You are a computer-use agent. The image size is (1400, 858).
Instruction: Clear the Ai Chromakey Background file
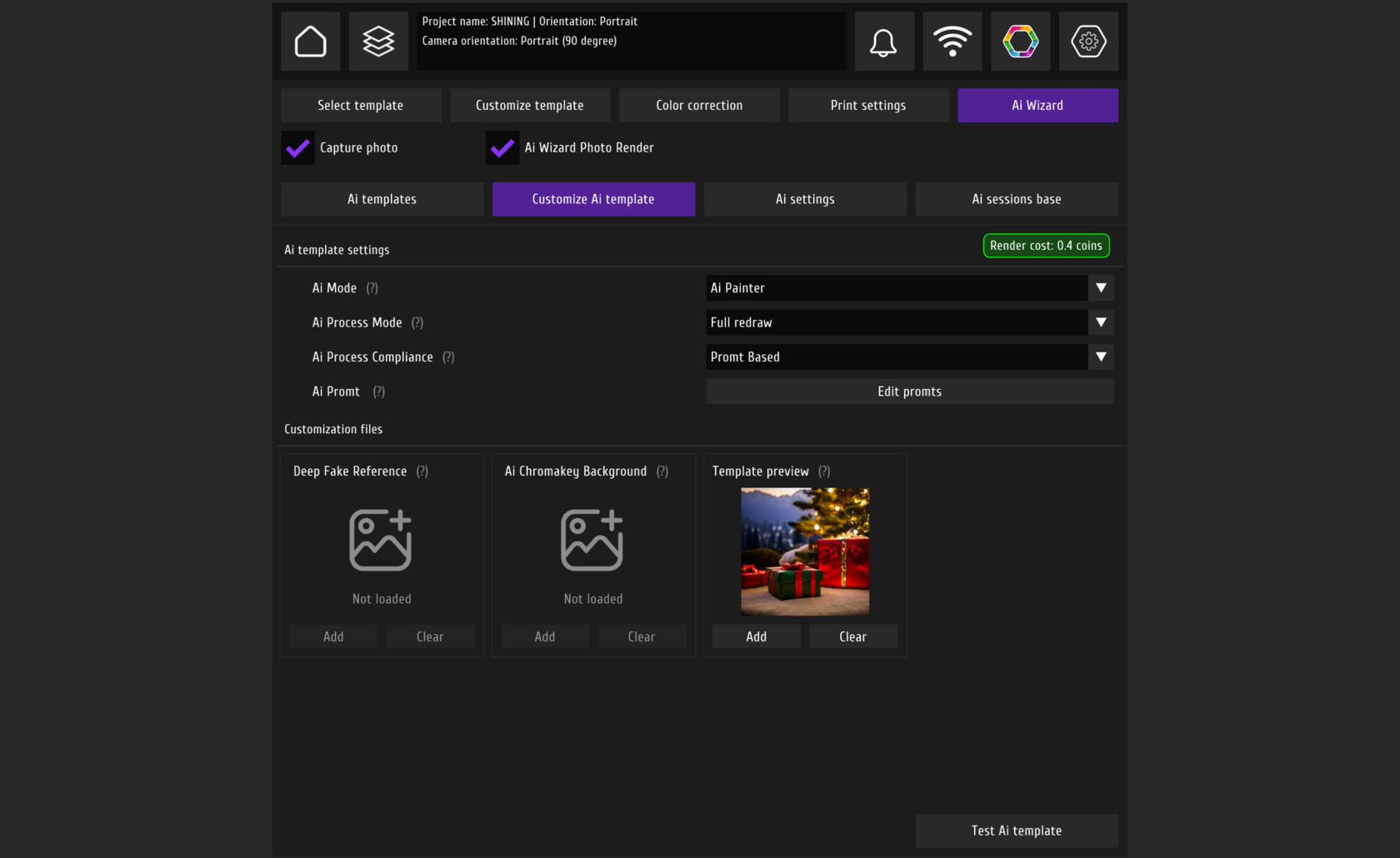(642, 636)
